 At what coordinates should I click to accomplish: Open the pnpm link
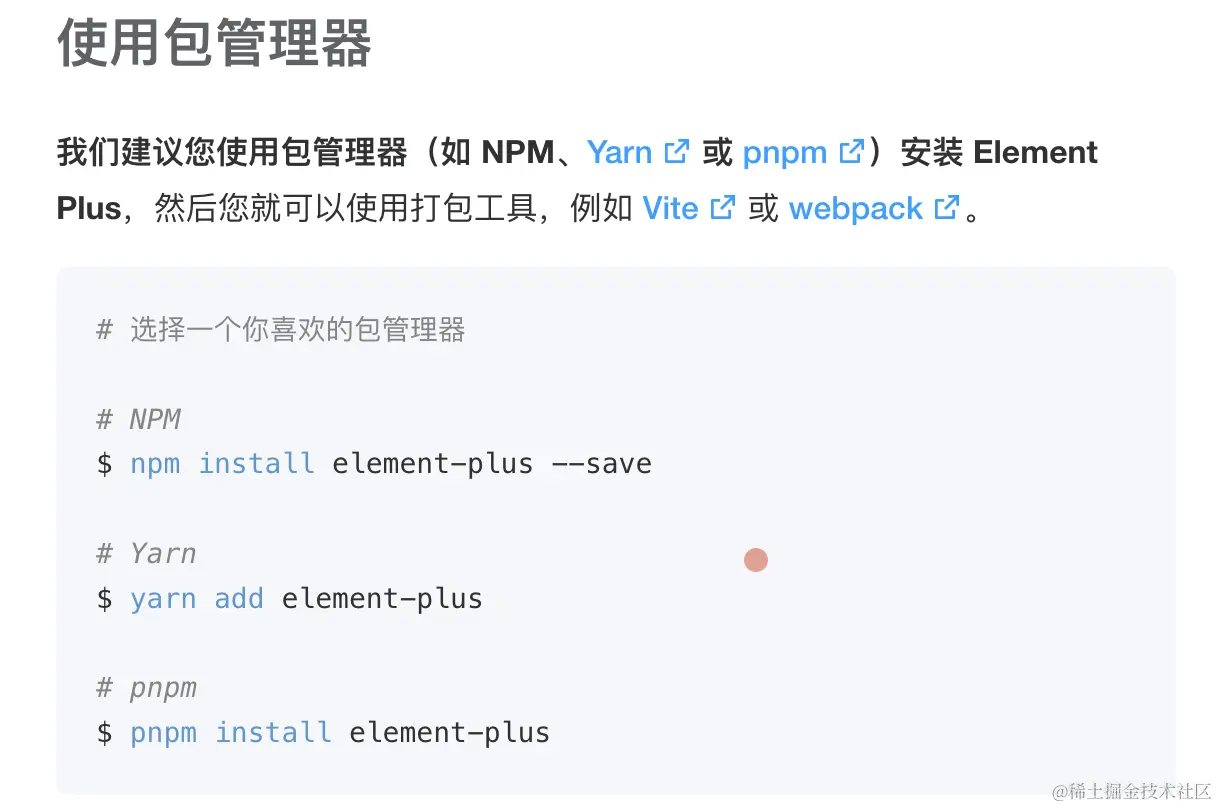pyautogui.click(x=785, y=153)
